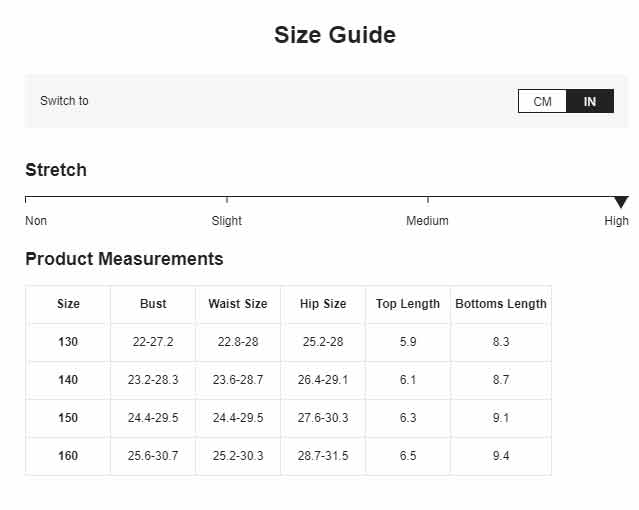
Task: Select the size 160 row label
Action: click(x=68, y=455)
